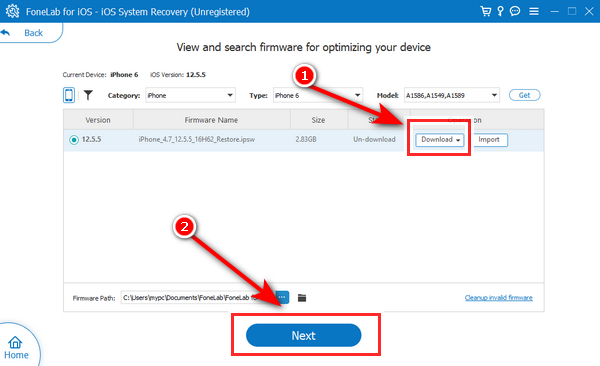
Task: Open the hamburger menu icon
Action: [x=534, y=11]
